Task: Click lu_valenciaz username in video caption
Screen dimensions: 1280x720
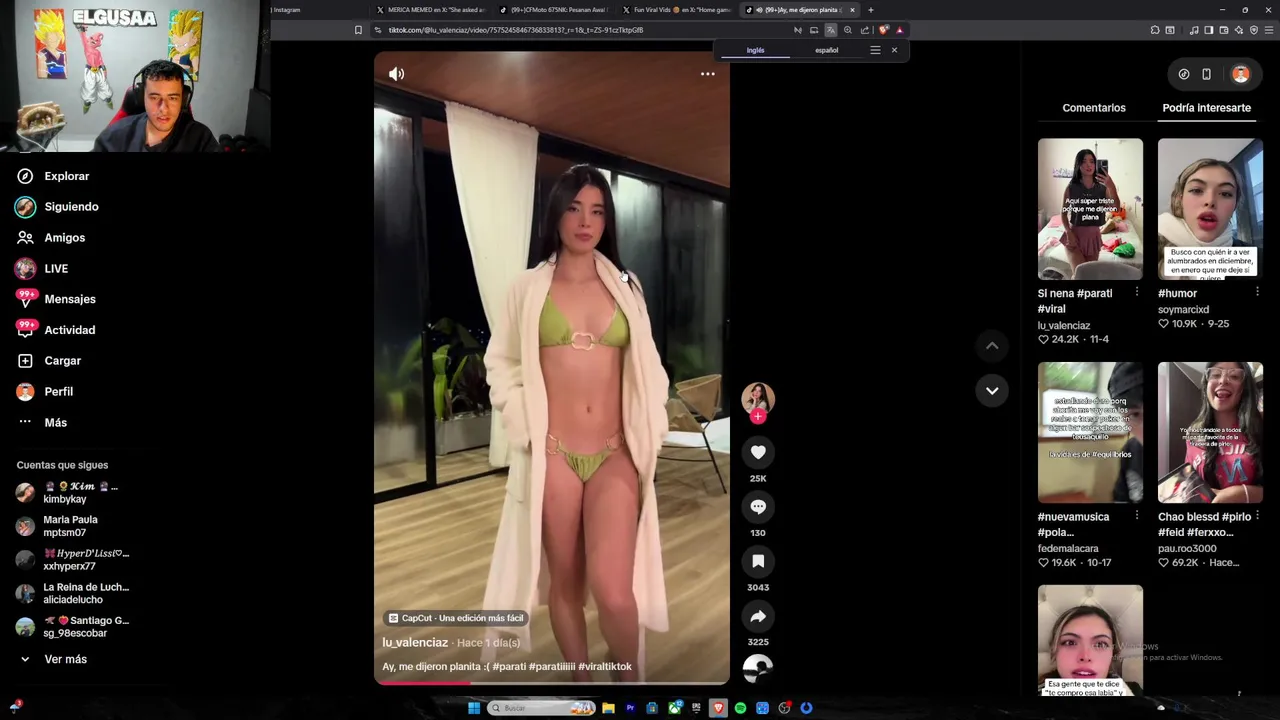Action: [415, 643]
